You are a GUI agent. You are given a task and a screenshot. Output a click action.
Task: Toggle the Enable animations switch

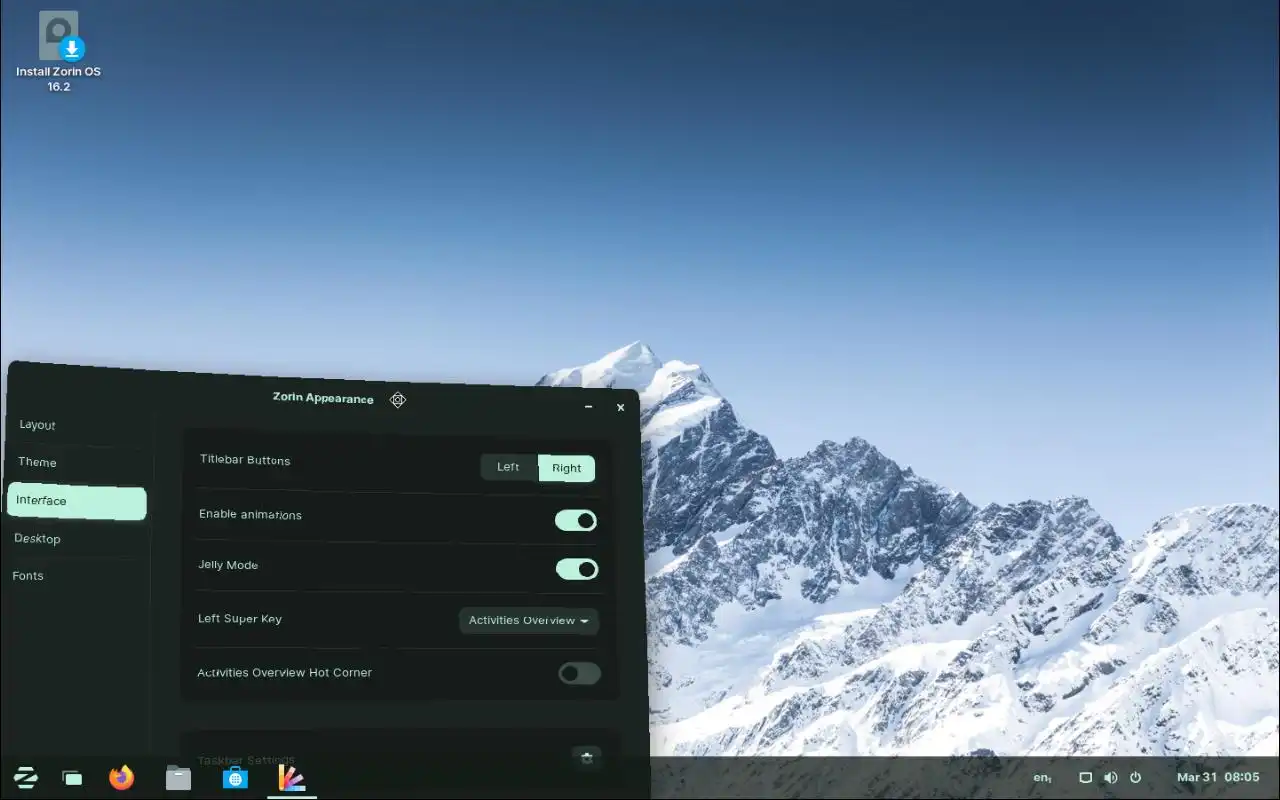coord(576,520)
